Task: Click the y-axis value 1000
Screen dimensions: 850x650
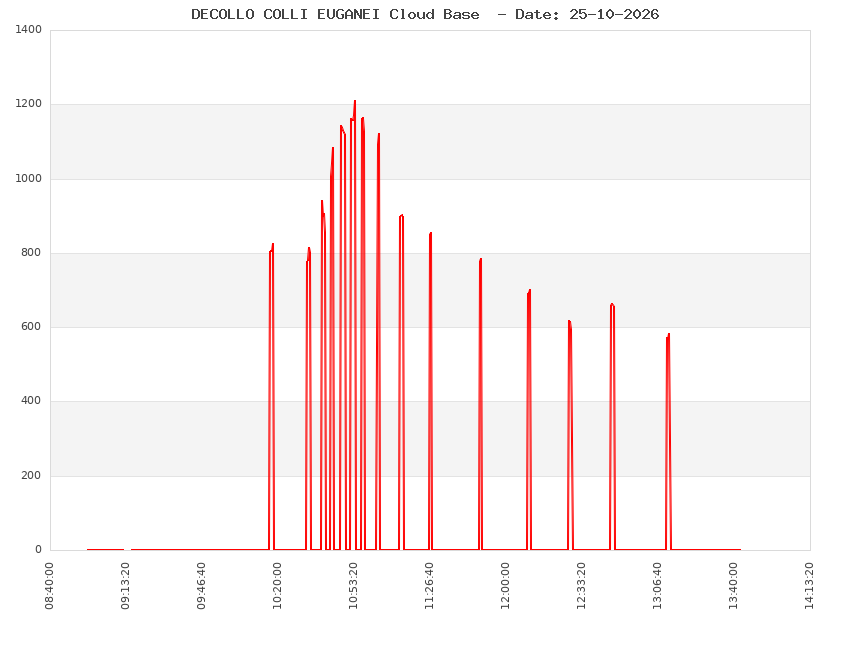Action: (29, 179)
